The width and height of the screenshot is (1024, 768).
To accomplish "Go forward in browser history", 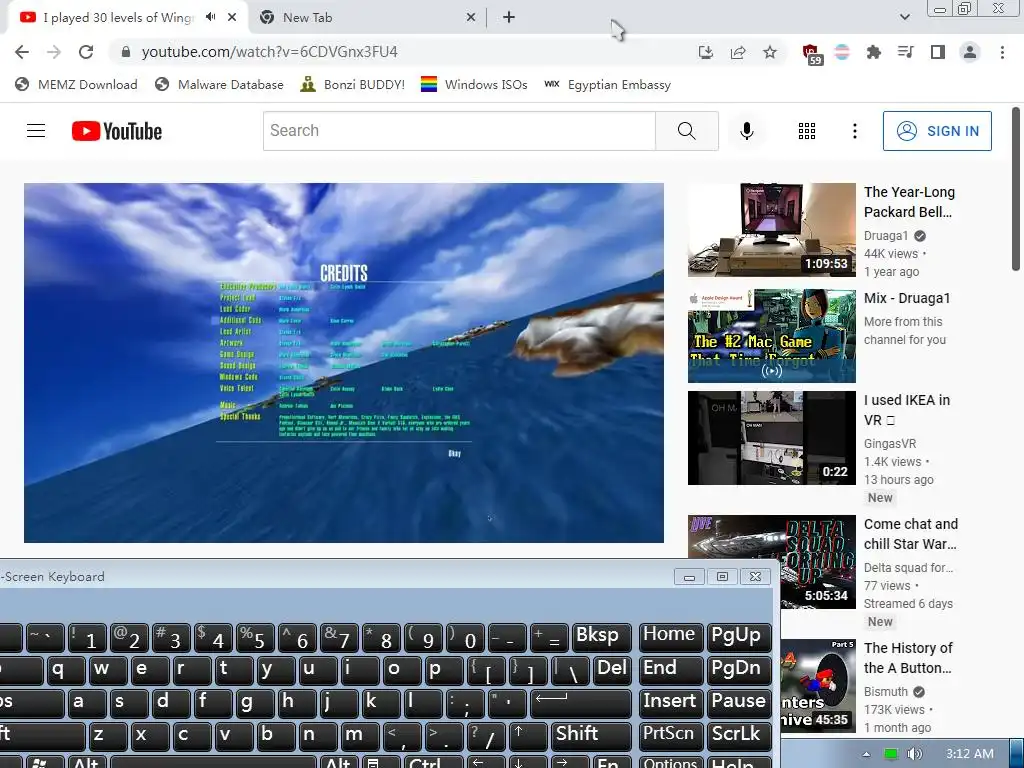I will coord(54,52).
